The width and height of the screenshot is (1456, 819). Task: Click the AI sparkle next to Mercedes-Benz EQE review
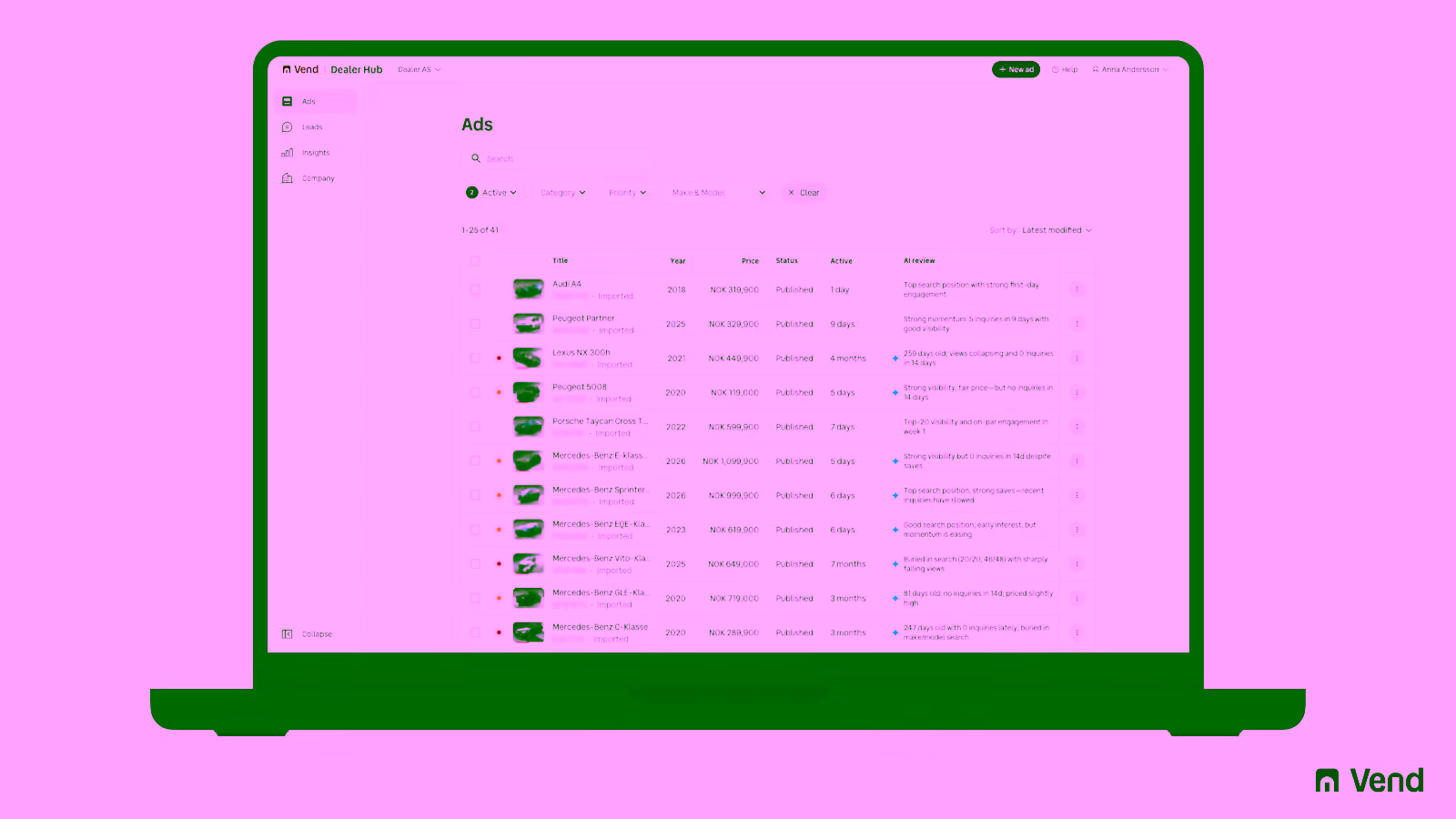click(x=895, y=530)
